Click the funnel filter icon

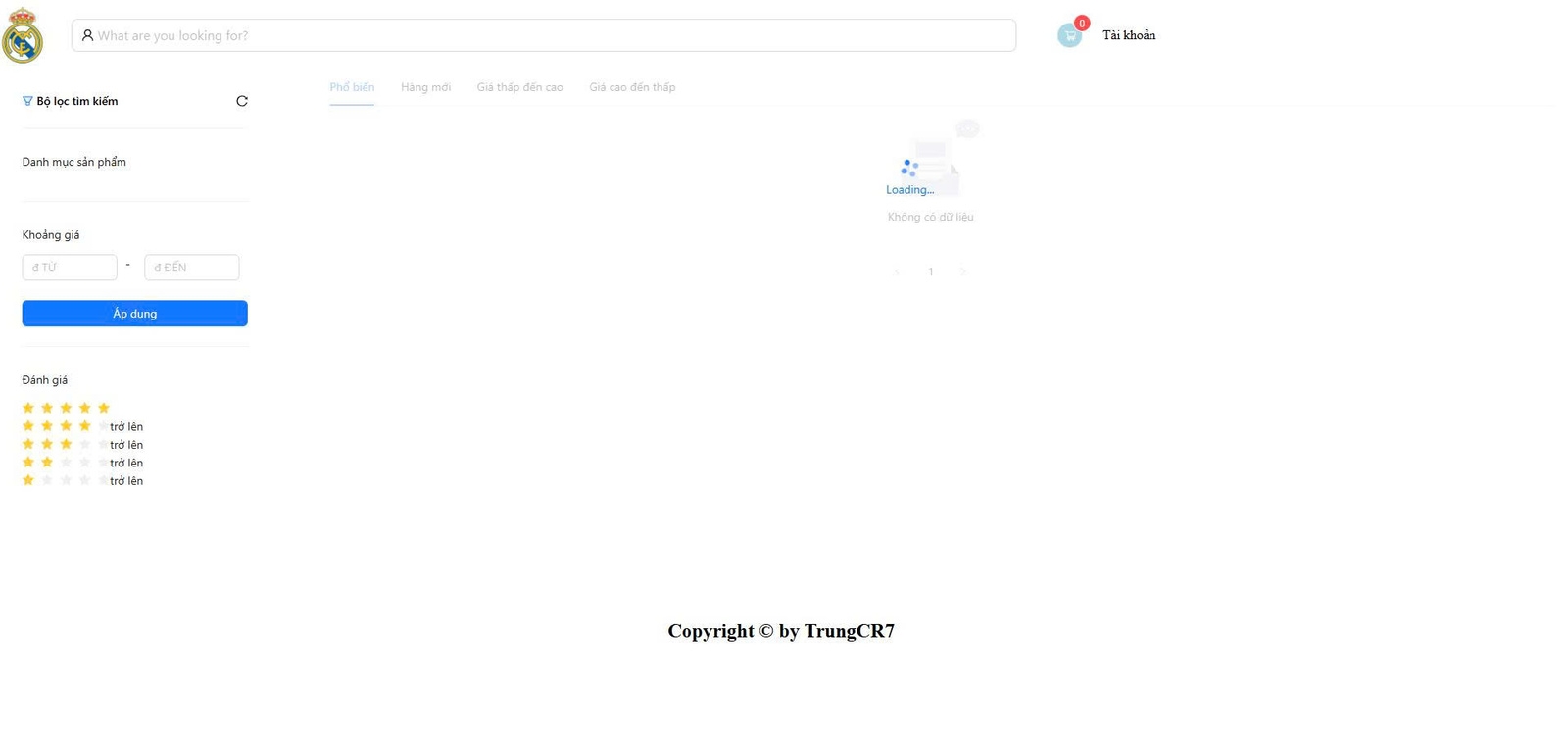tap(27, 101)
